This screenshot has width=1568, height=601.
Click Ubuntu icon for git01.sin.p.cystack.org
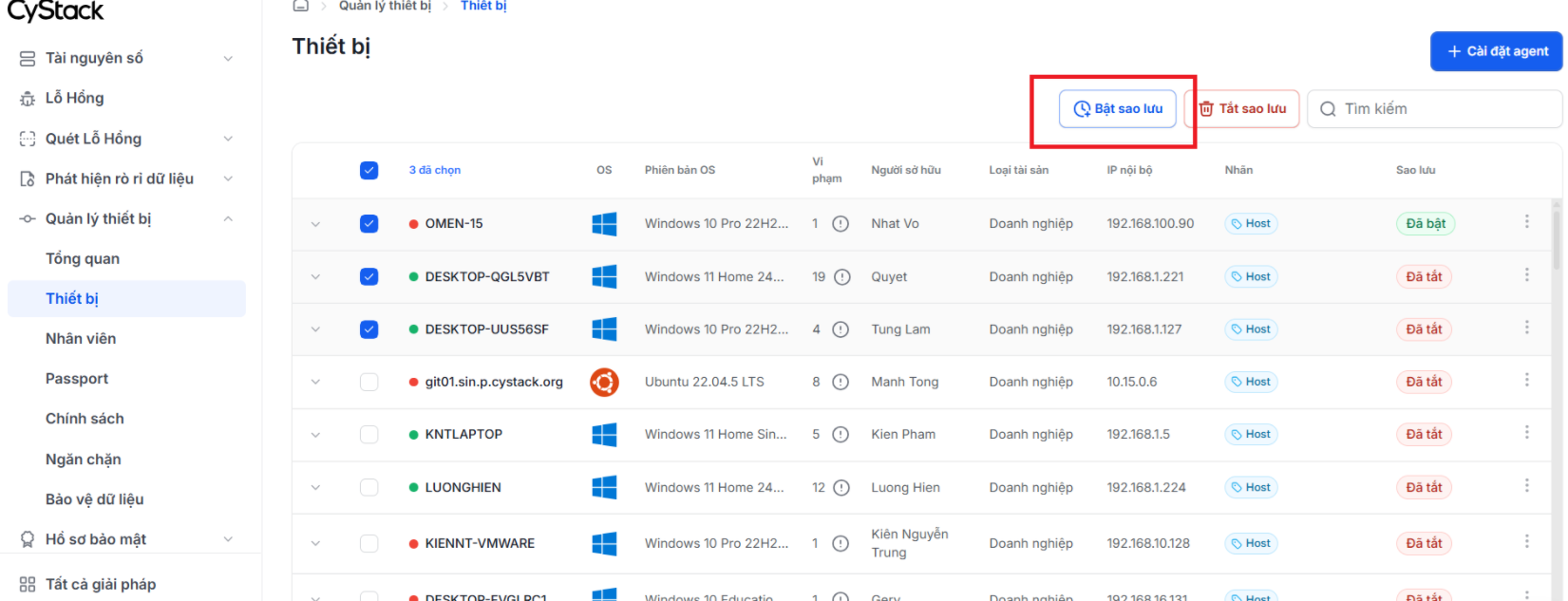(604, 382)
